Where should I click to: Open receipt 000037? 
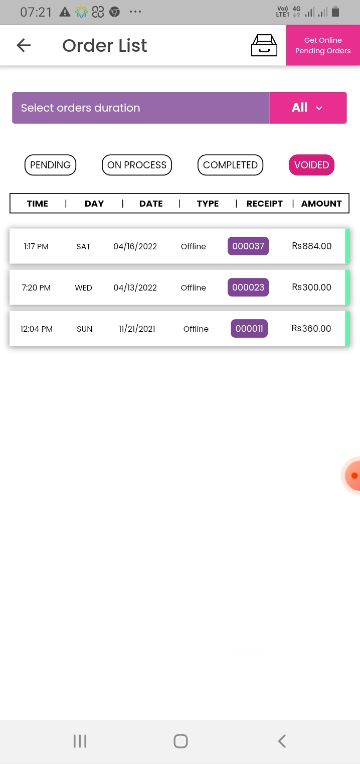point(248,246)
